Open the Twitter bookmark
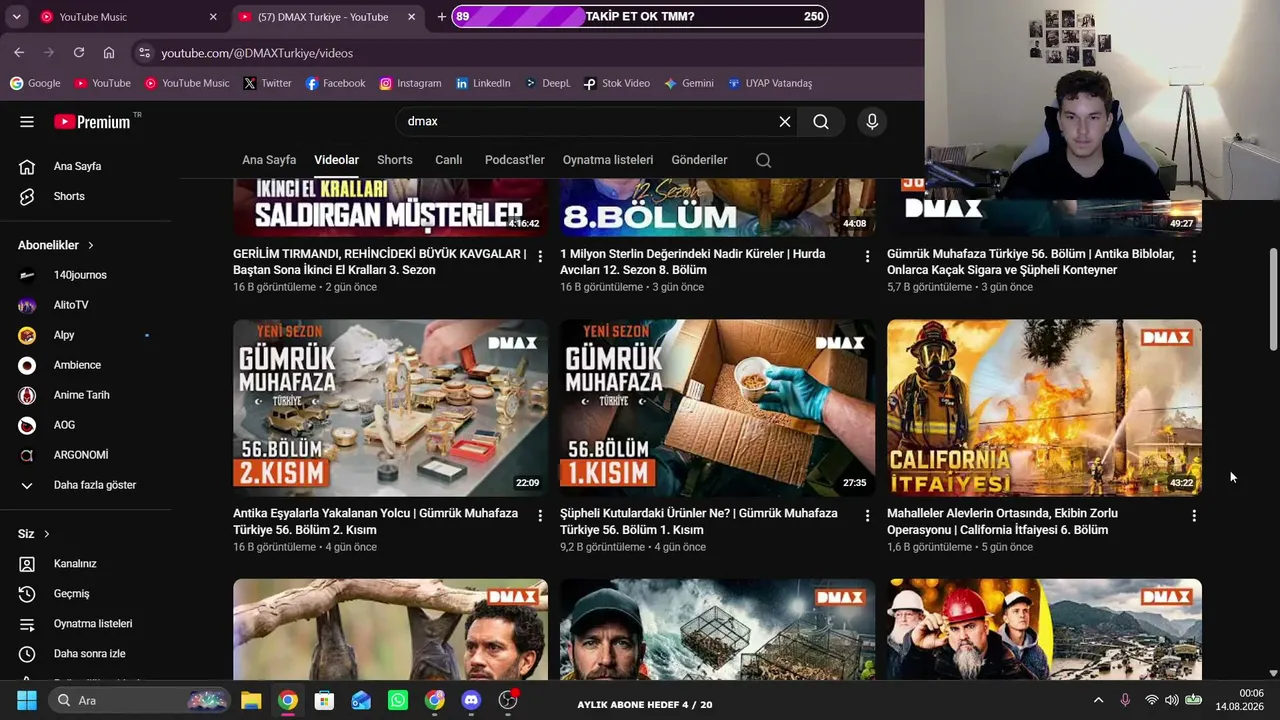Viewport: 1280px width, 720px height. [267, 84]
